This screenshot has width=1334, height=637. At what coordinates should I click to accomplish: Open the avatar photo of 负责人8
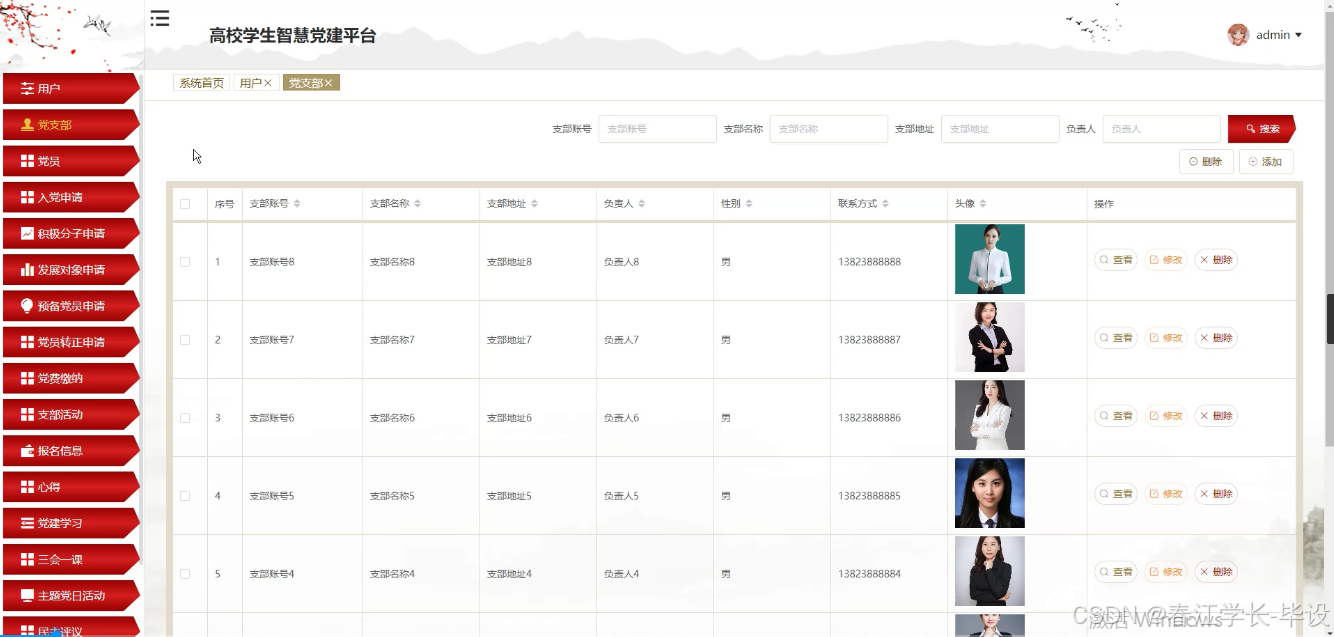(x=990, y=259)
